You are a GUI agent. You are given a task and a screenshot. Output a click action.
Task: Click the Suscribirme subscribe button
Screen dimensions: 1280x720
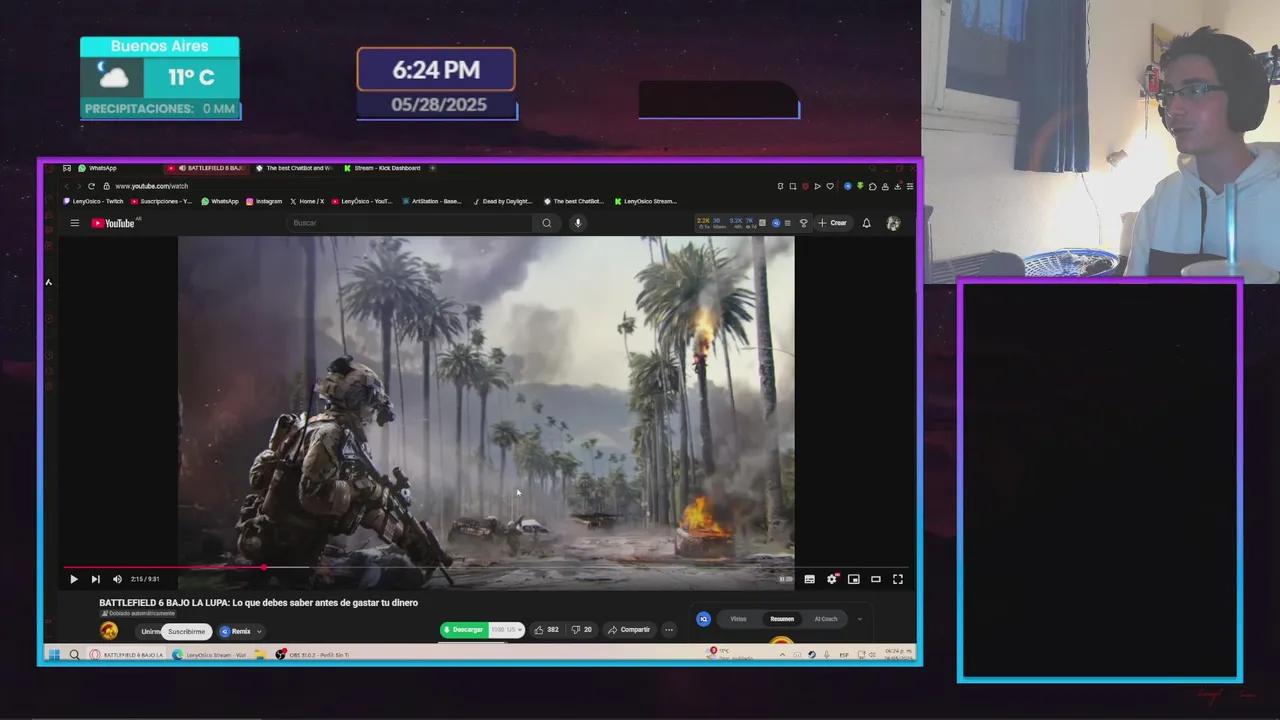(x=186, y=631)
